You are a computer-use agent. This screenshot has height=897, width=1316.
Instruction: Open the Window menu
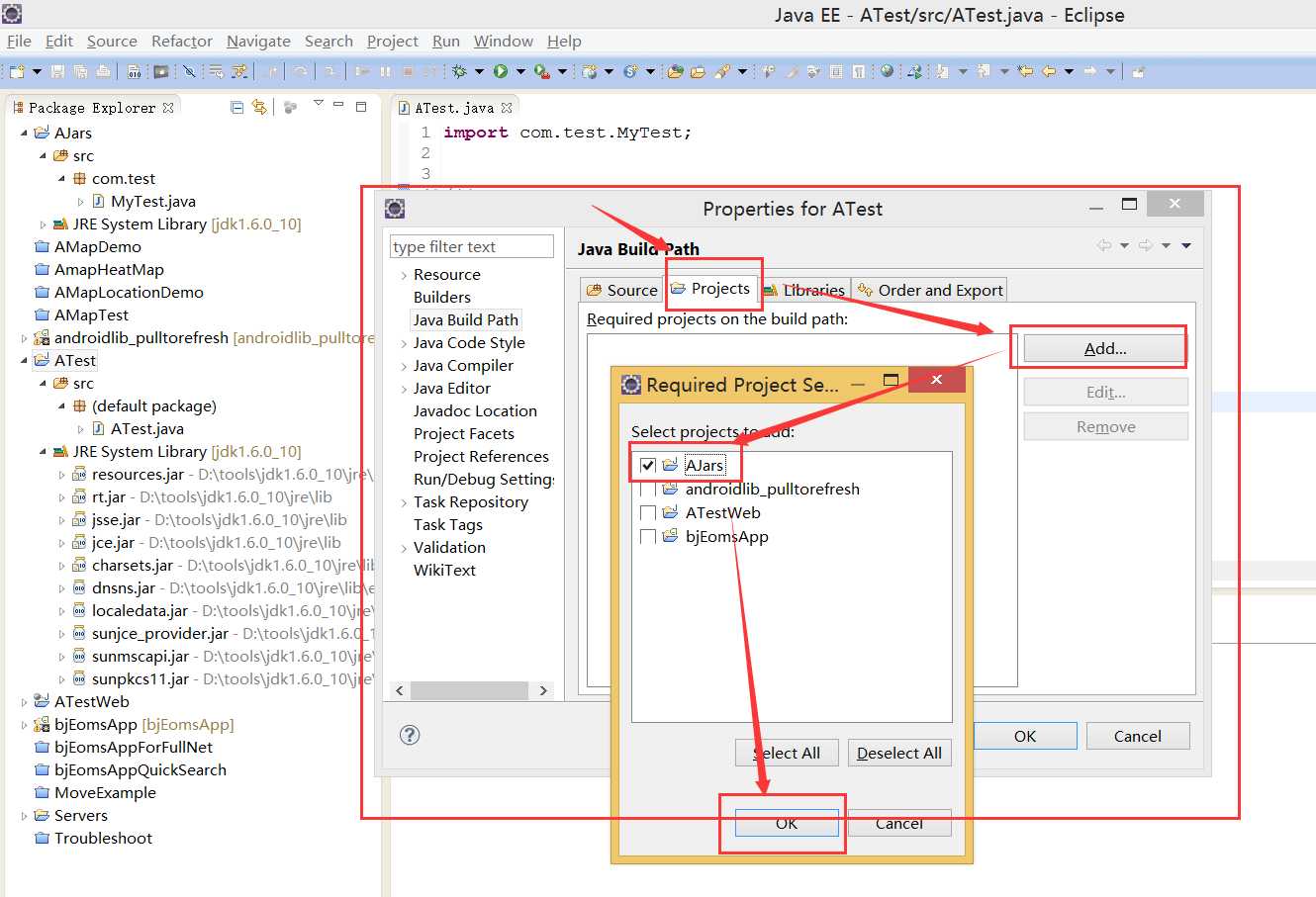coord(503,41)
